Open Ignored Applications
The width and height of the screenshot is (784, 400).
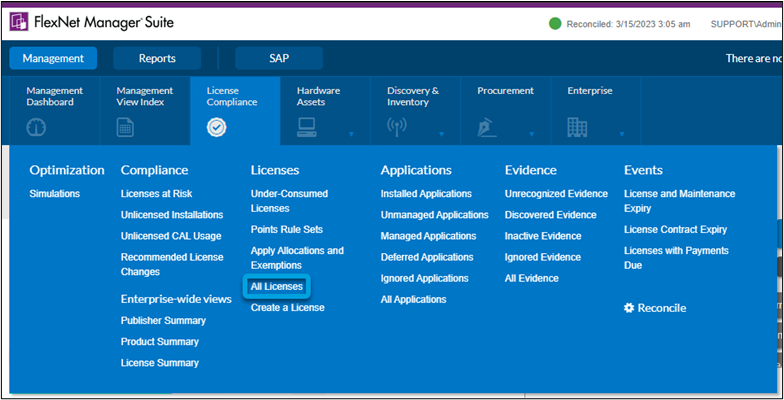click(424, 278)
